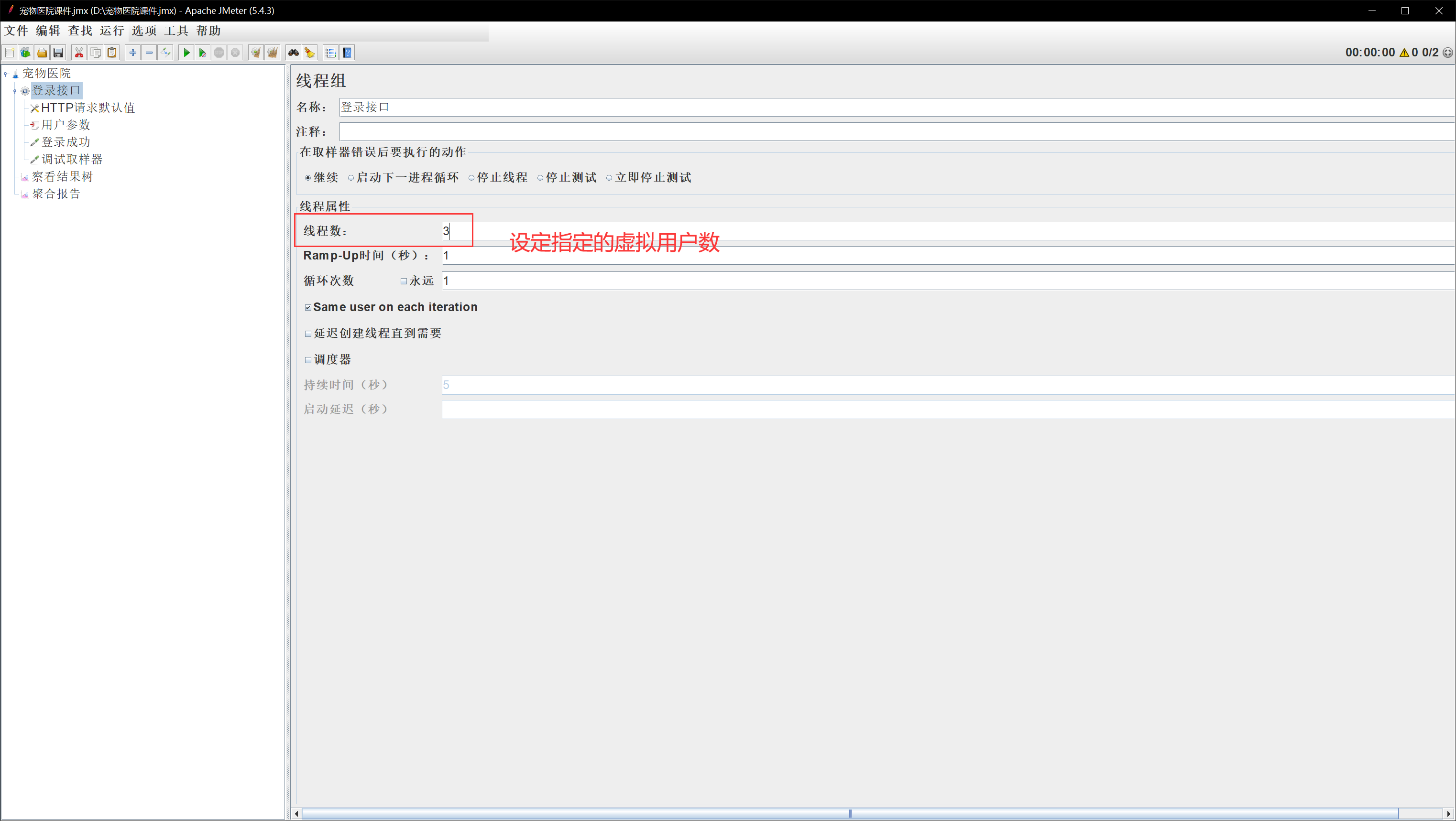Select 察看结果树 in the tree
The height and width of the screenshot is (821, 1456).
click(x=62, y=177)
